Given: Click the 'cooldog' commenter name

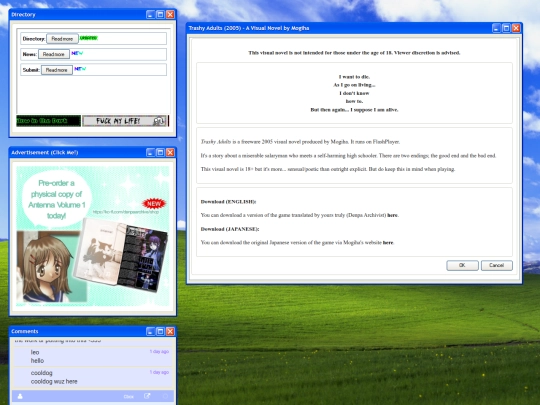Looking at the screenshot, I should coord(41,373).
